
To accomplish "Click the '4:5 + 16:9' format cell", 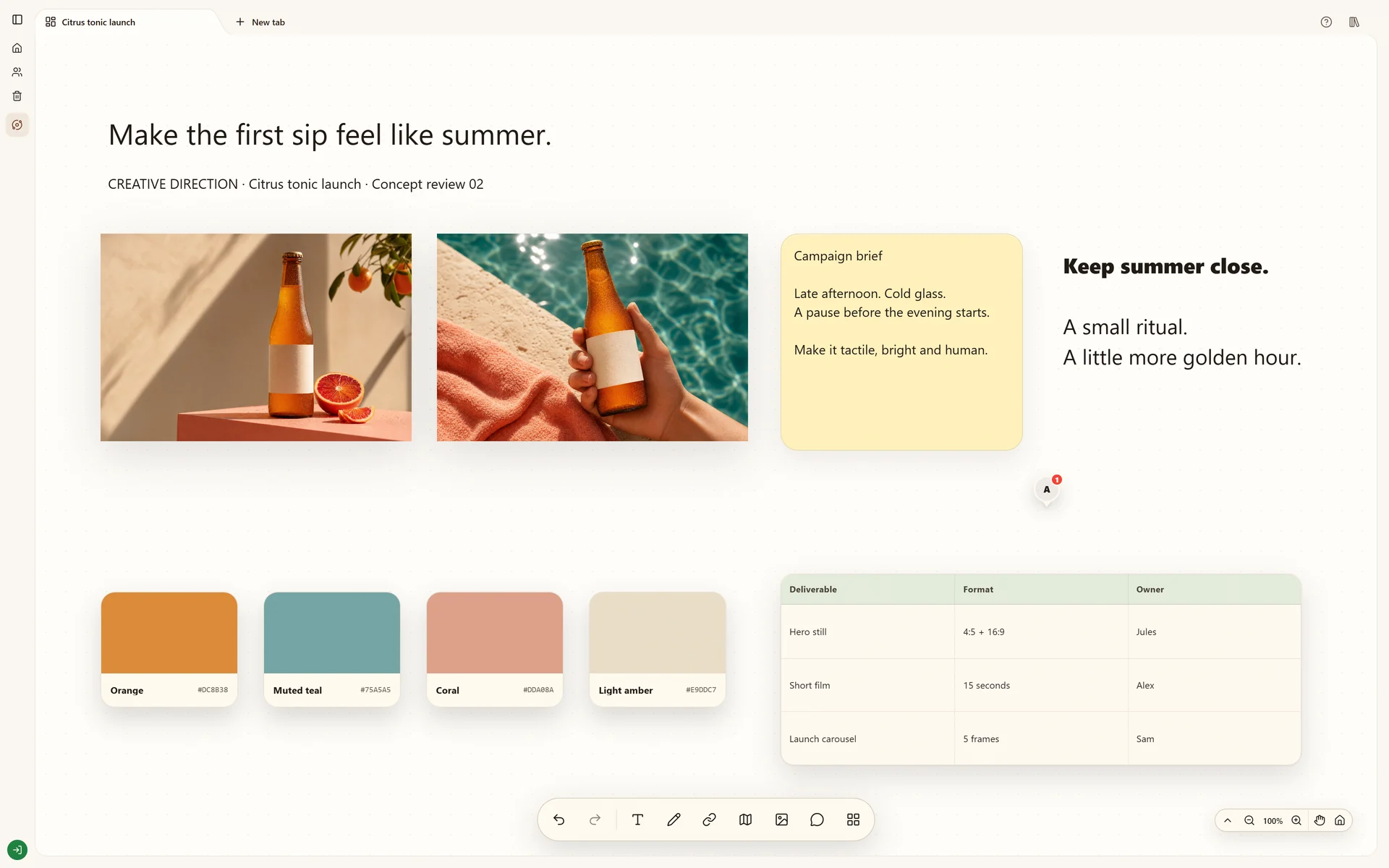I will 1041,631.
